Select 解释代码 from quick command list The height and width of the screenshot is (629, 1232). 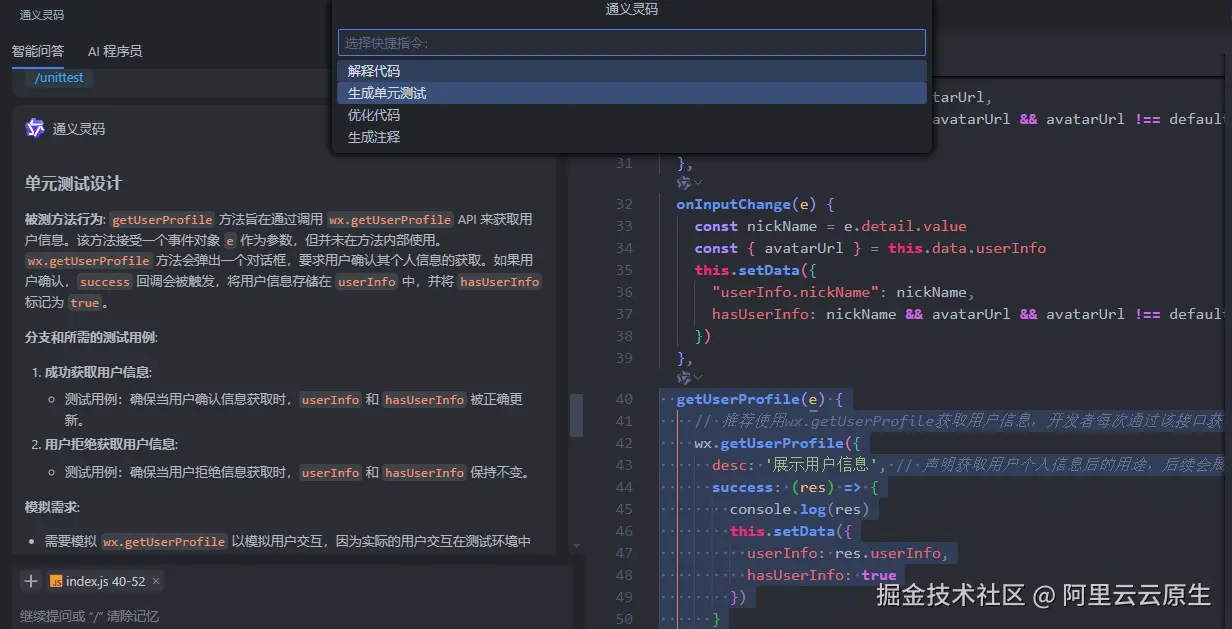pos(631,71)
